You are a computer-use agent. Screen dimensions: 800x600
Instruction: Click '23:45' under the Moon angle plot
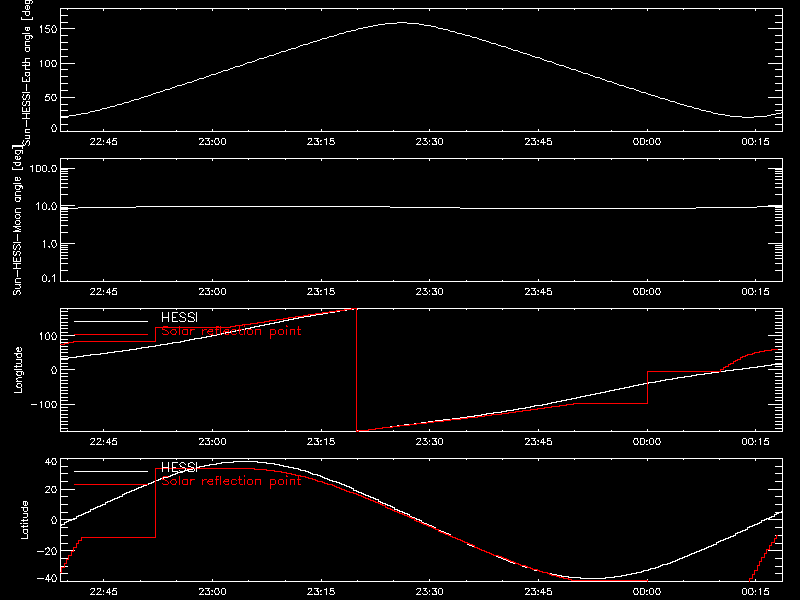(x=538, y=292)
